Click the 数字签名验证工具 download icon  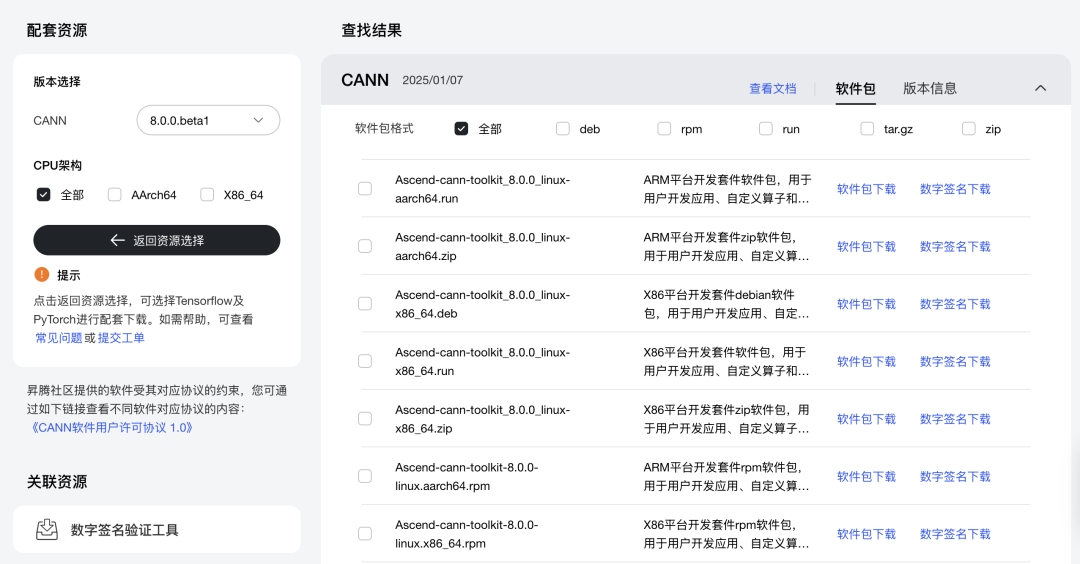(x=47, y=530)
